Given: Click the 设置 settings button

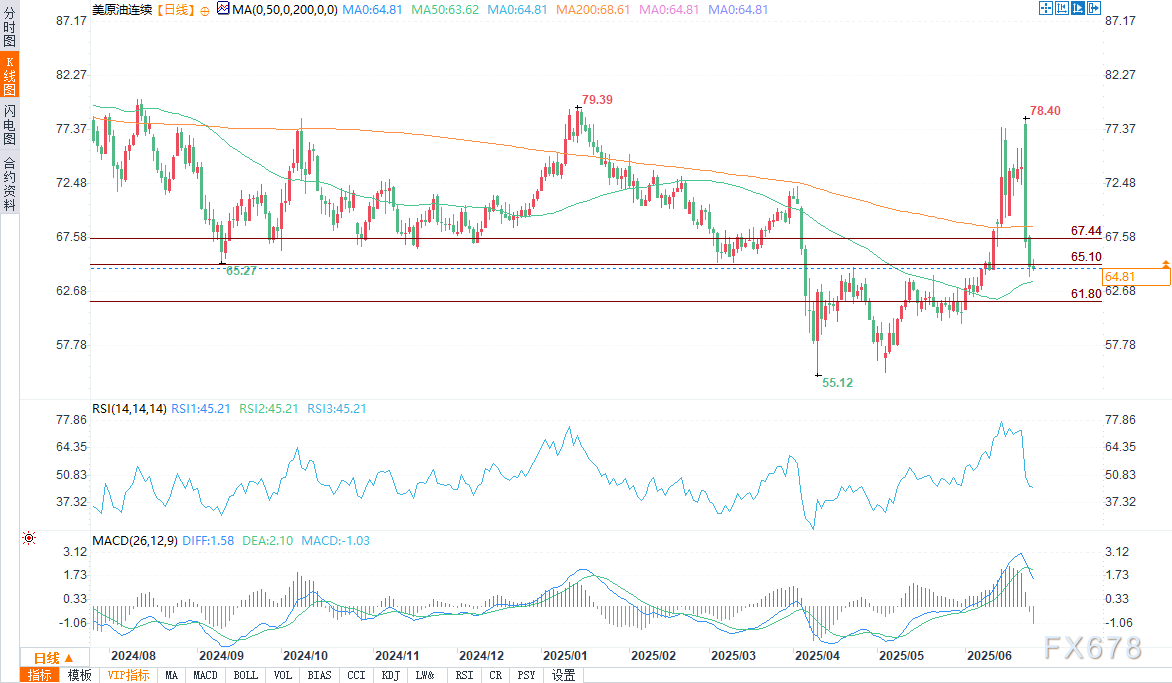Looking at the screenshot, I should (x=563, y=675).
